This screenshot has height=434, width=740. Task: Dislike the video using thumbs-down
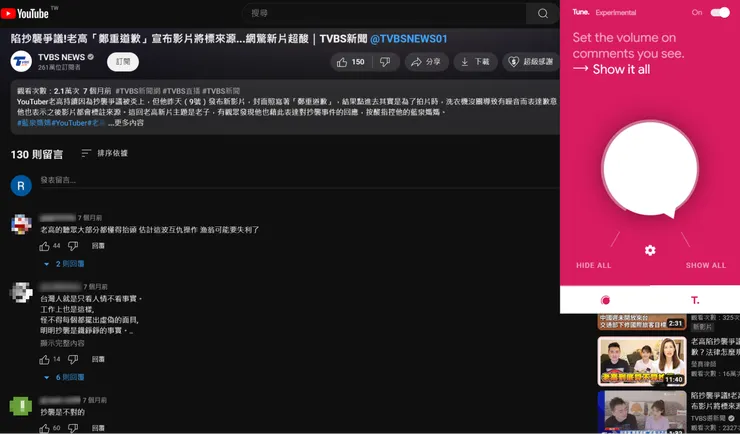tap(386, 62)
